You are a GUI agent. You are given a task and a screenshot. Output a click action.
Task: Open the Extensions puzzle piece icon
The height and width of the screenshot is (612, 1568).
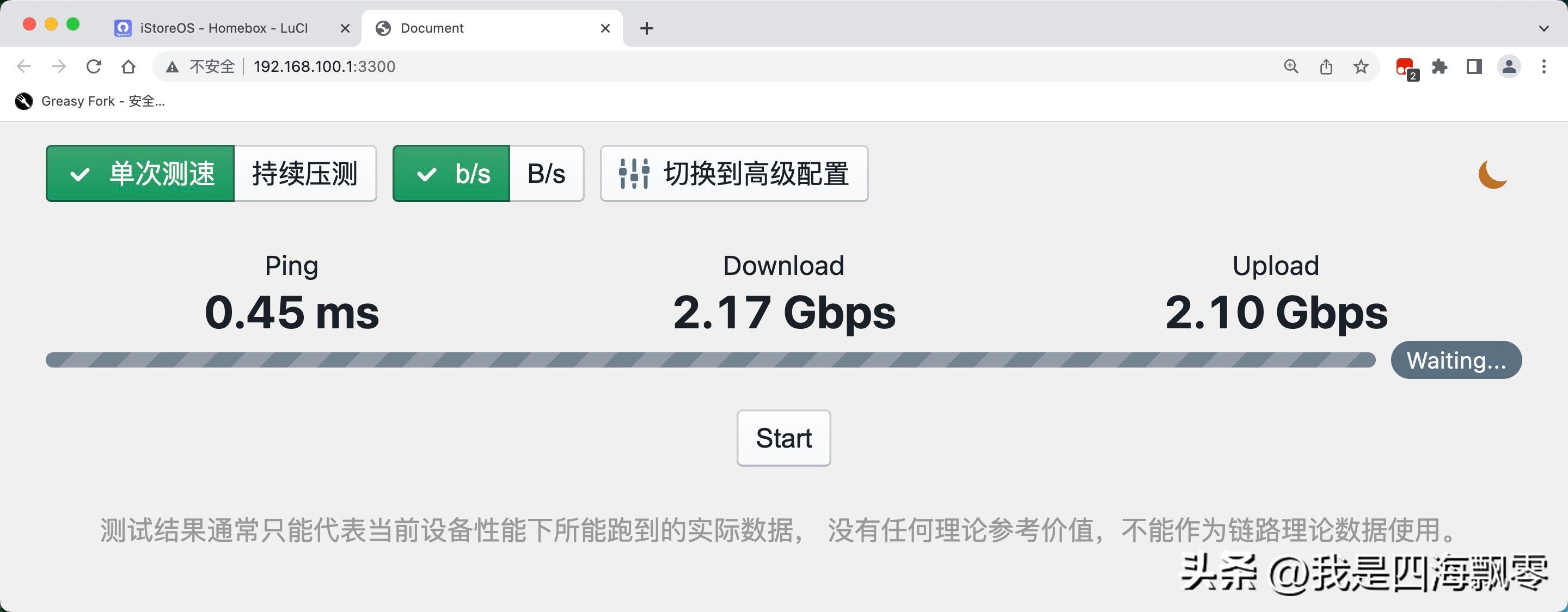[1440, 66]
